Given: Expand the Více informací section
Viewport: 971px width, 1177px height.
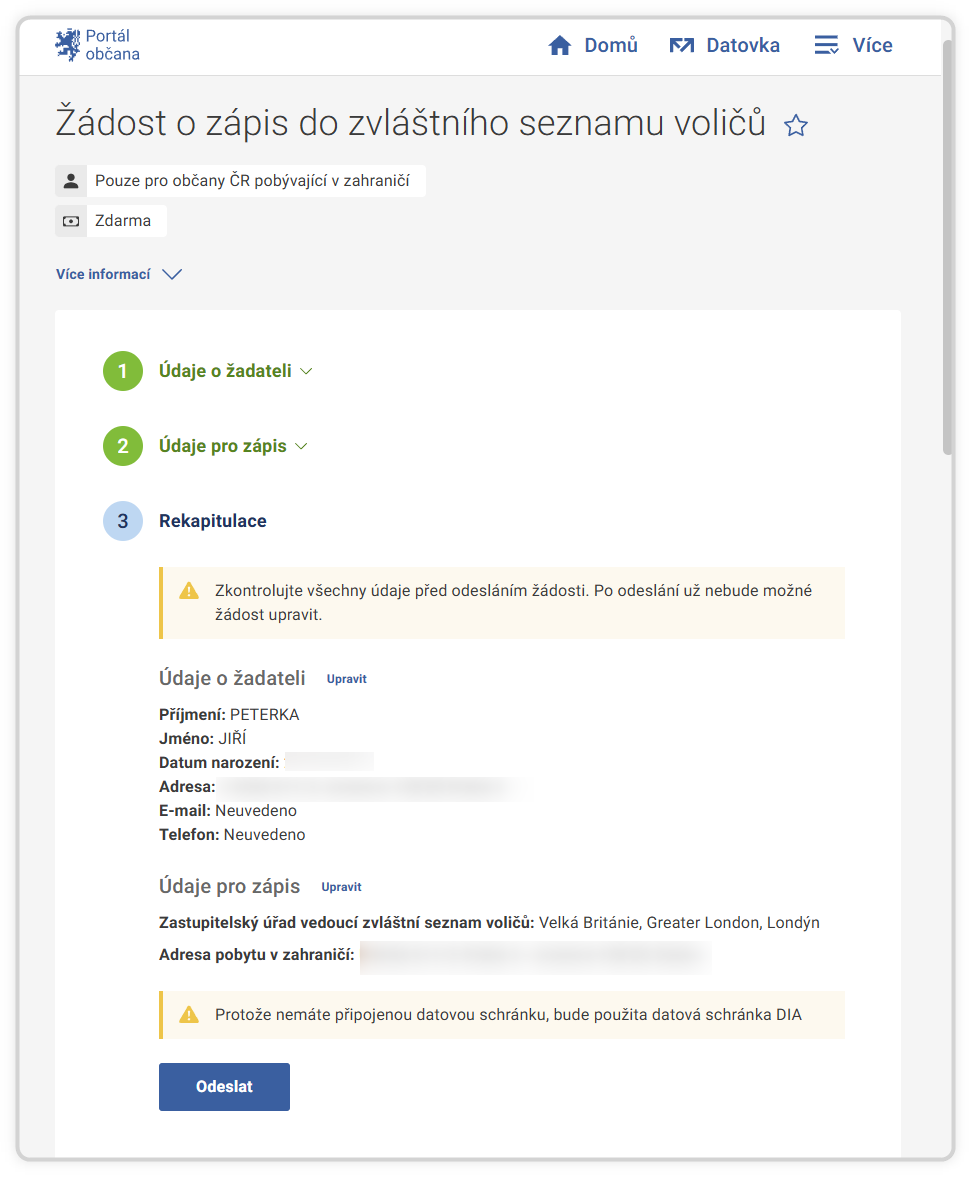Looking at the screenshot, I should [119, 274].
